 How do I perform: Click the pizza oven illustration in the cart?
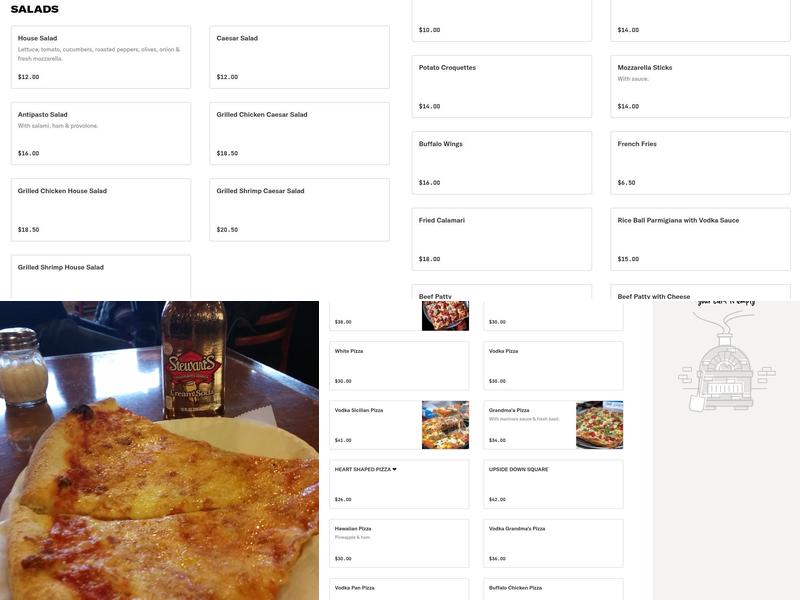pos(727,379)
